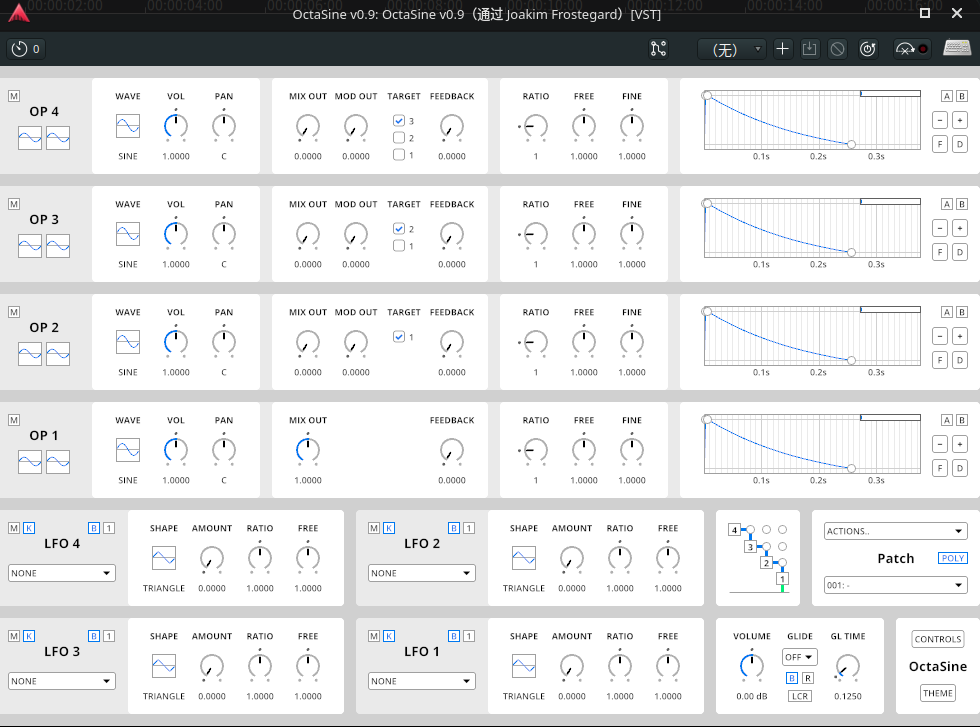
Task: Uncheck OP 4 target 3 checkbox
Action: coord(399,120)
